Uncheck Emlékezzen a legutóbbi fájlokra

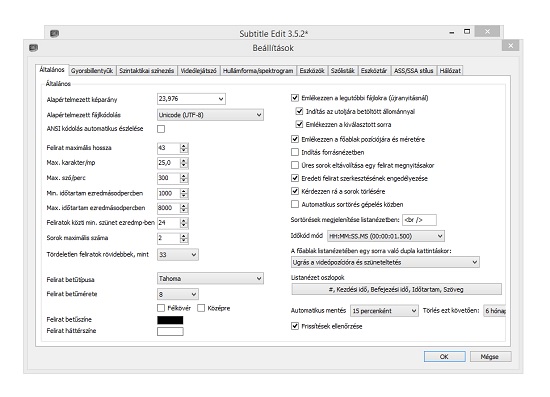click(295, 98)
